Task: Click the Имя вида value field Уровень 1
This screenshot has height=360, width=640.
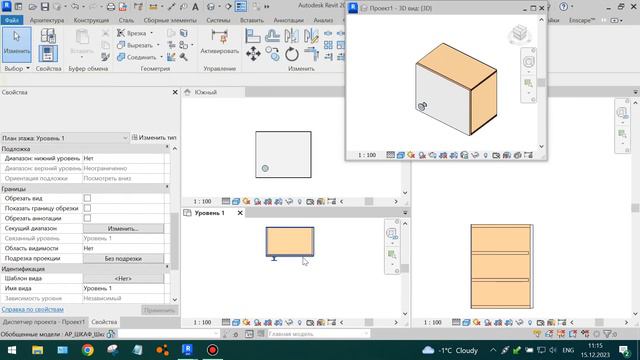Action: 123,288
